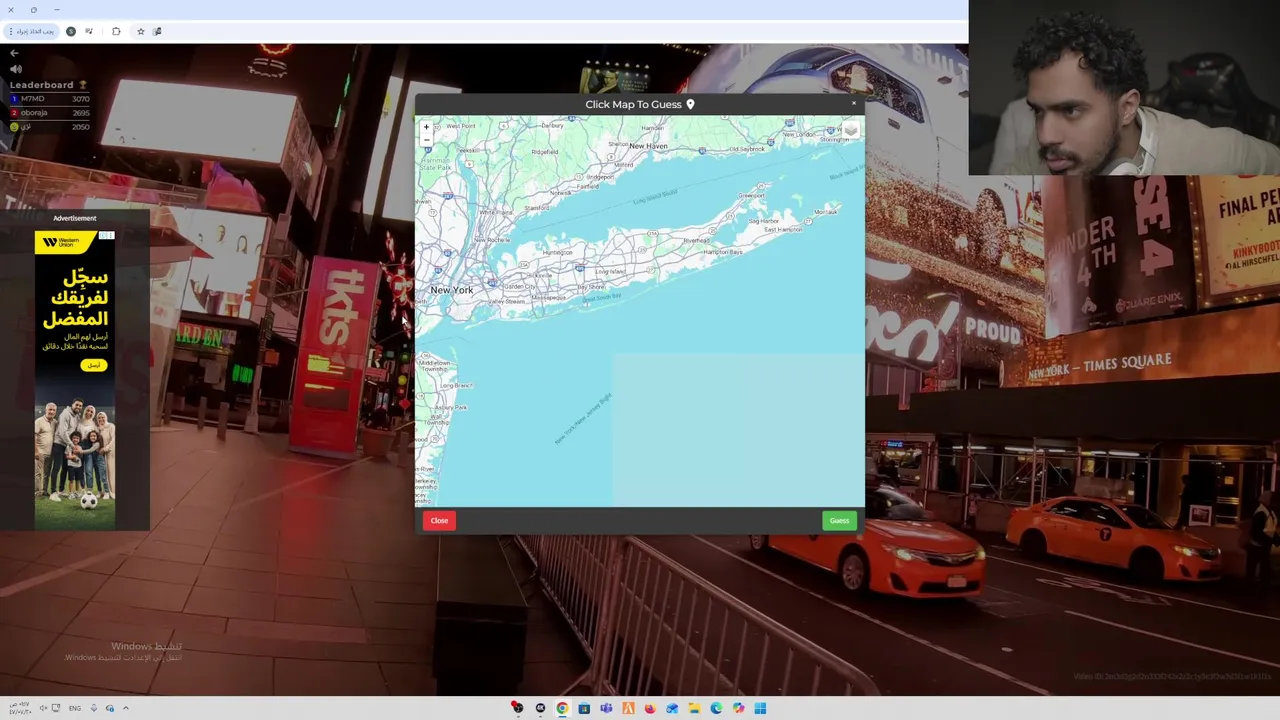Click Sag Harbor on the map

point(763,221)
